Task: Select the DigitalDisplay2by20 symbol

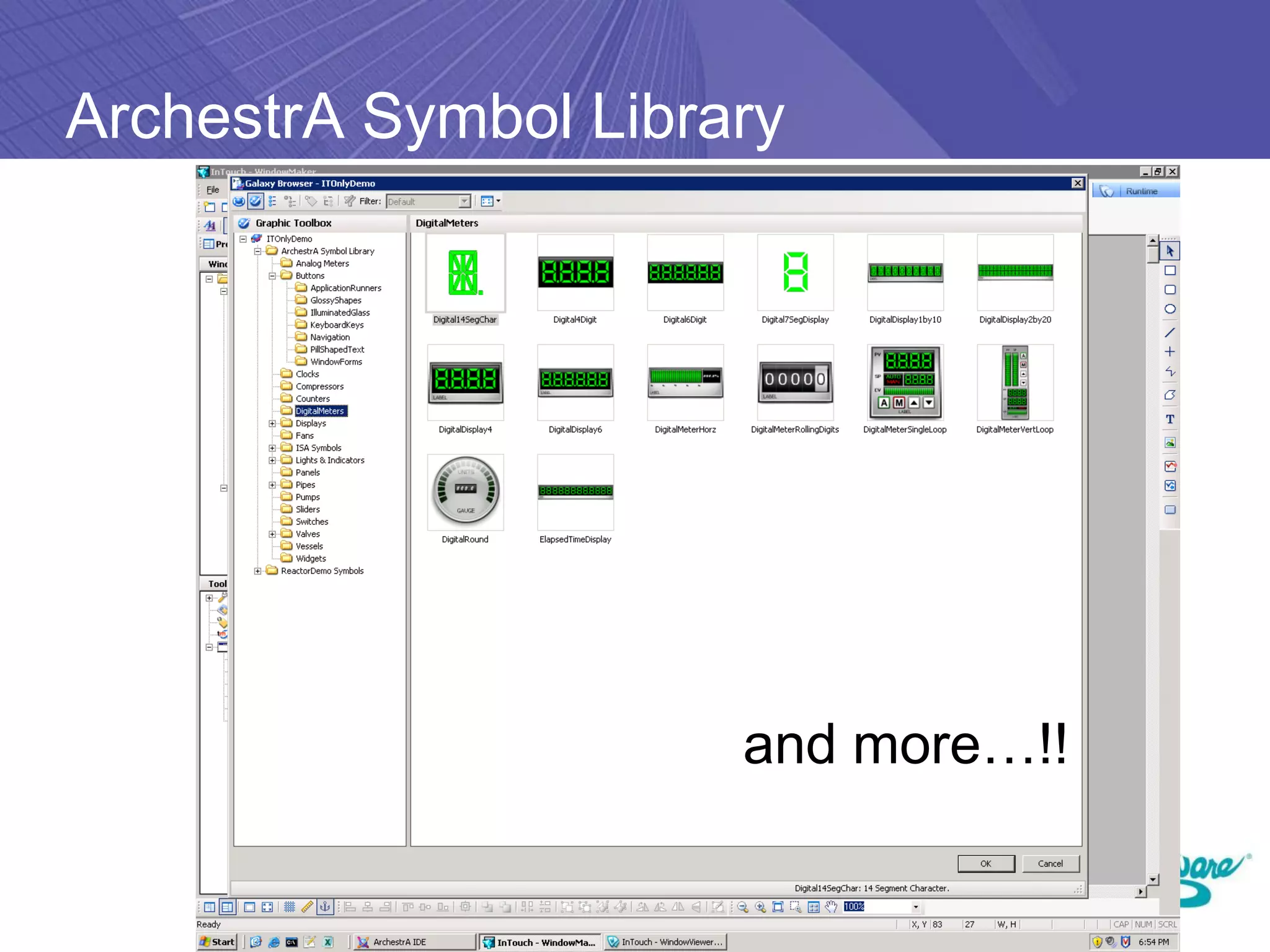Action: coord(1015,280)
